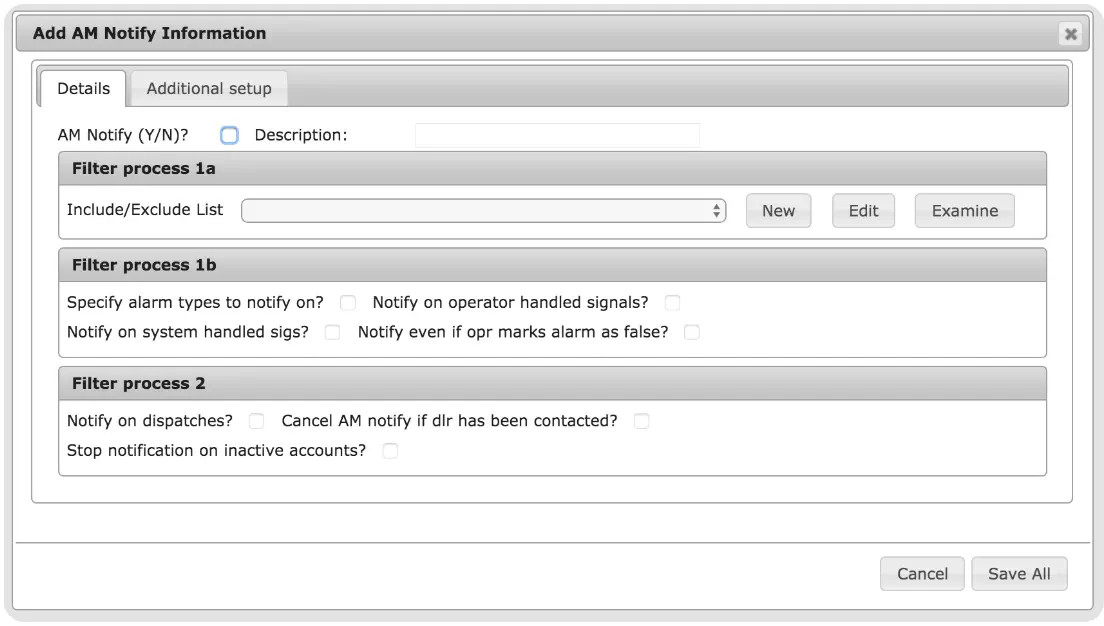1104x626 pixels.
Task: Focus the Description text field
Action: pos(557,135)
